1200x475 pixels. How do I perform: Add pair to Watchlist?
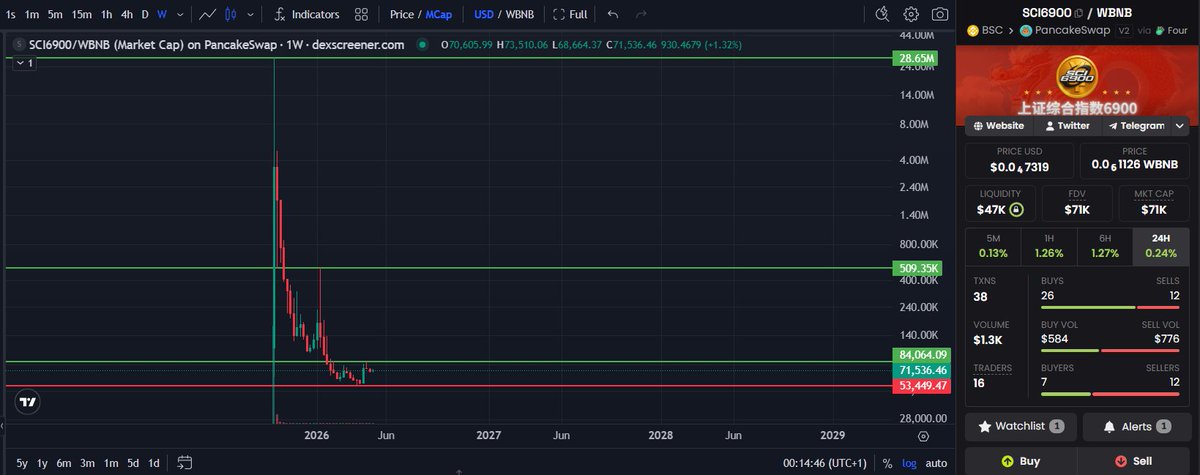coord(1021,426)
